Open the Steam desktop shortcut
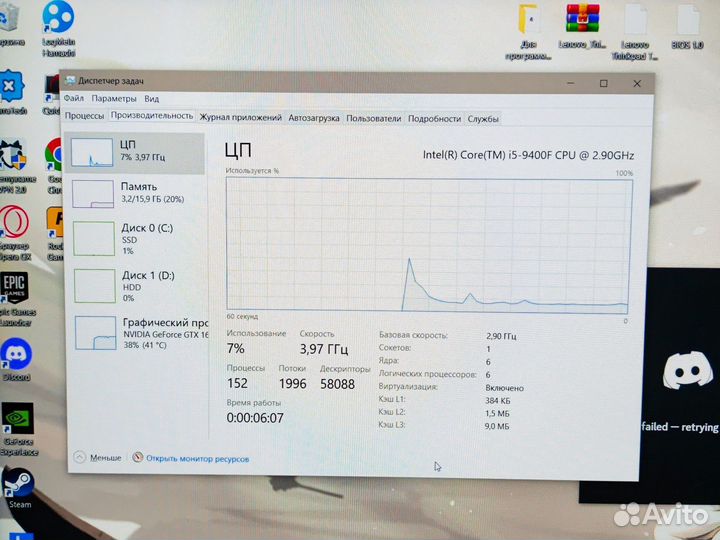The width and height of the screenshot is (720, 540). pyautogui.click(x=18, y=487)
